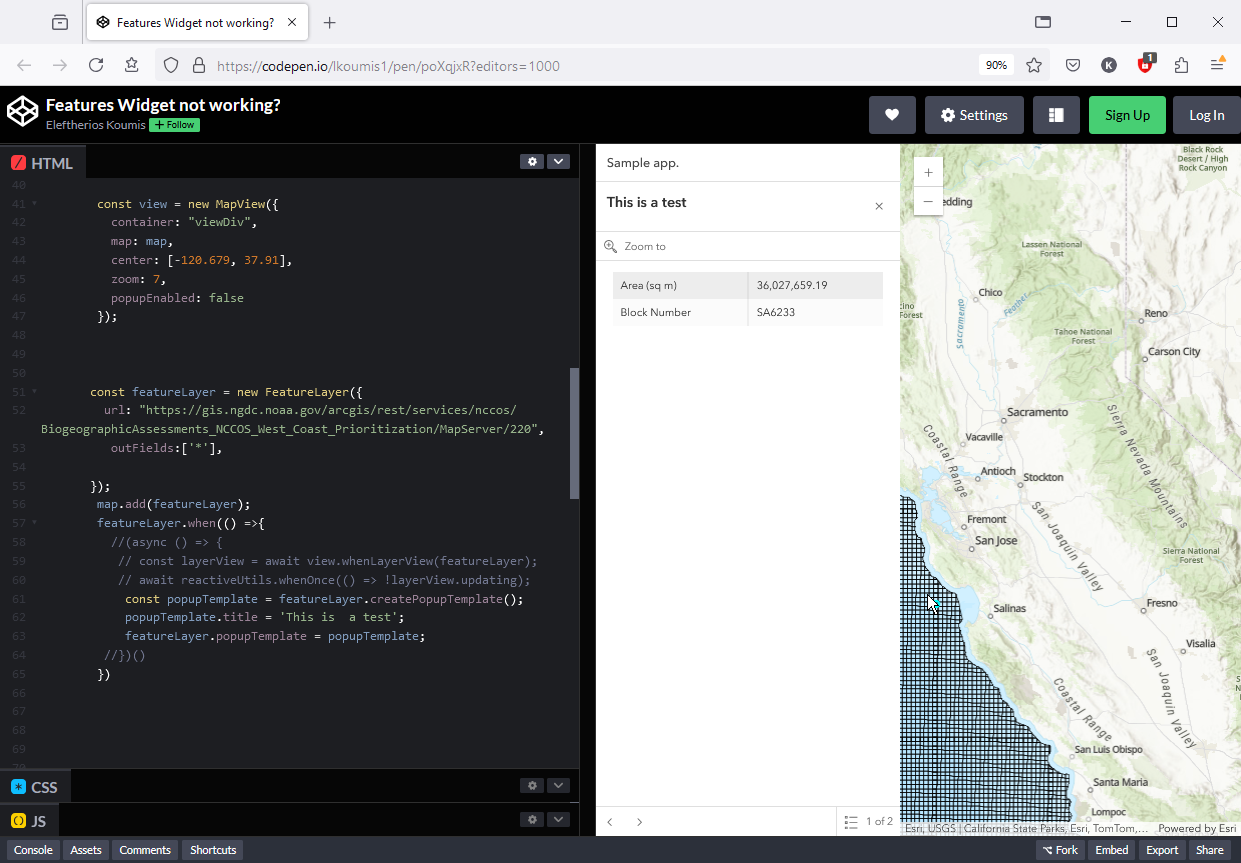Advance to next feature with right arrow
Image resolution: width=1241 pixels, height=863 pixels.
640,822
